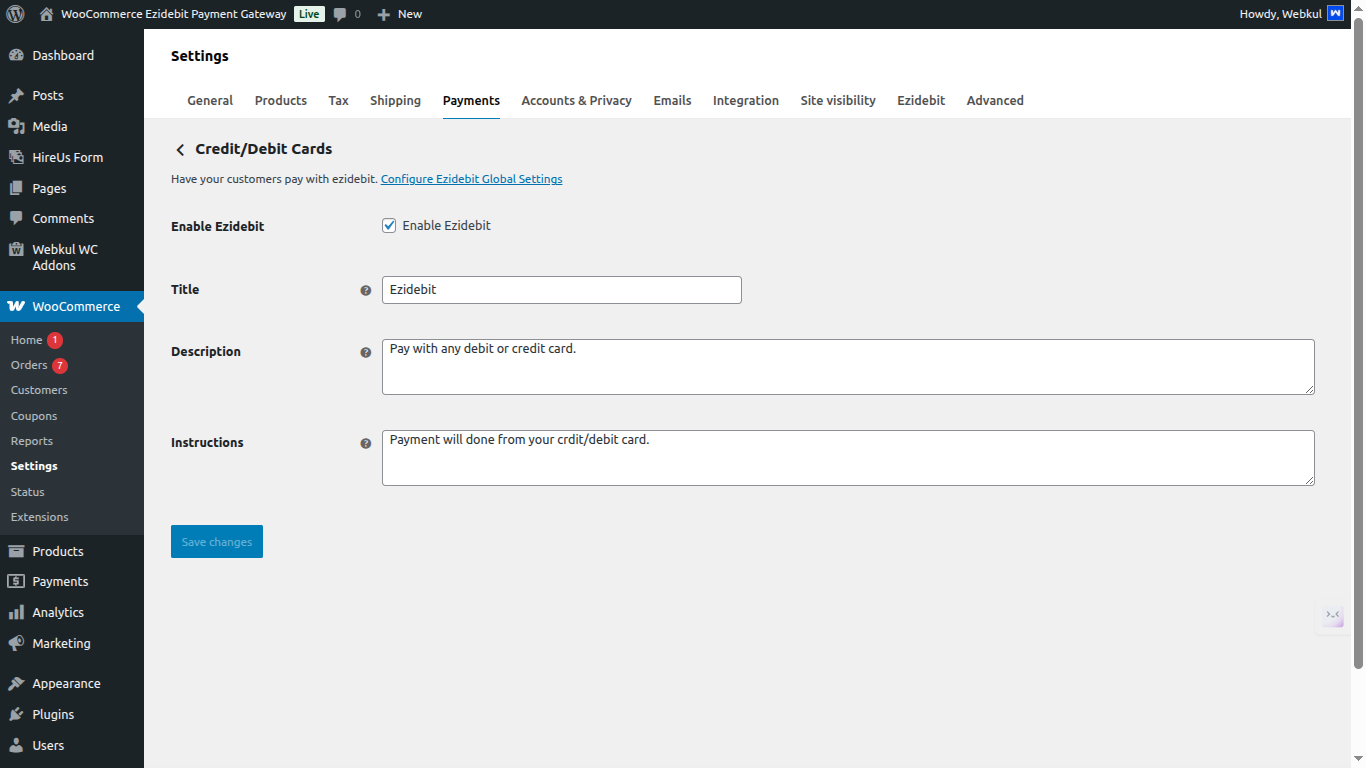The height and width of the screenshot is (768, 1366).
Task: Open the Appearance sidebar icon
Action: (17, 683)
